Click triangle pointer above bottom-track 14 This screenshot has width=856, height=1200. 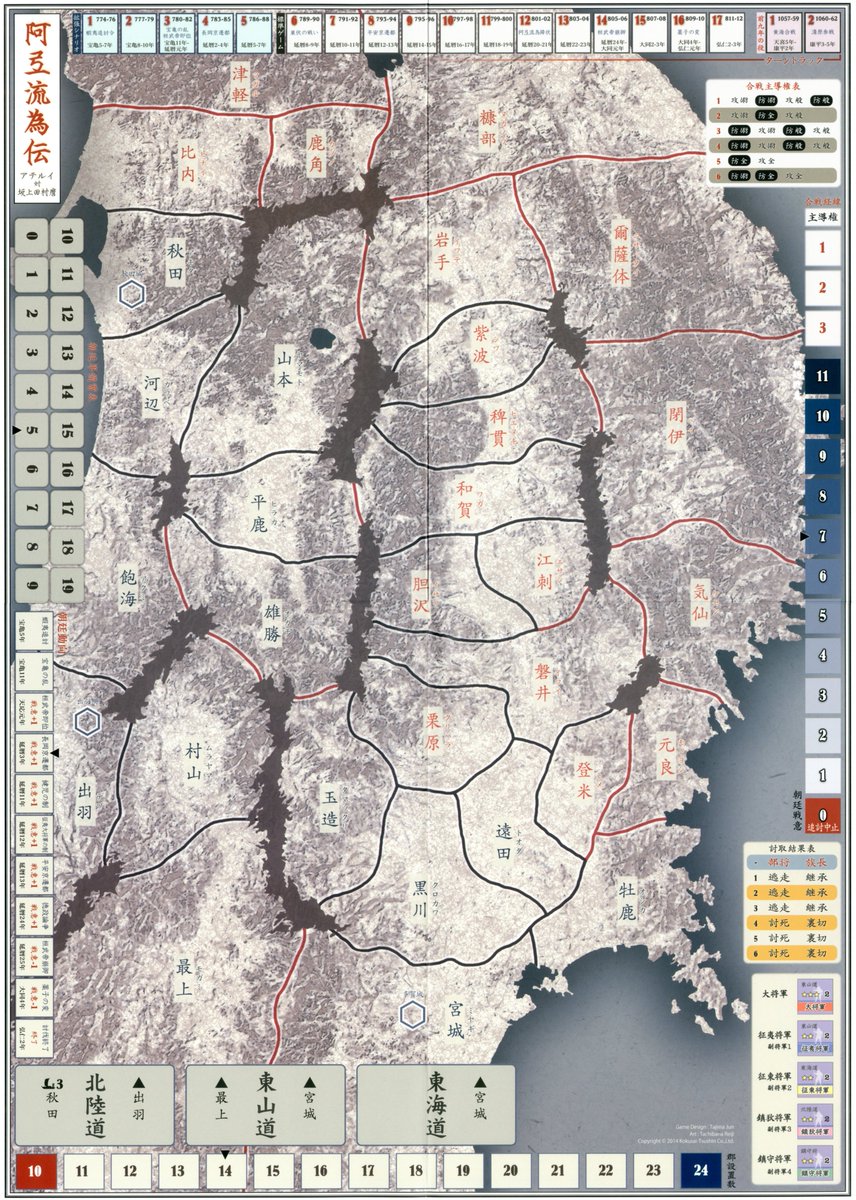(x=225, y=1154)
